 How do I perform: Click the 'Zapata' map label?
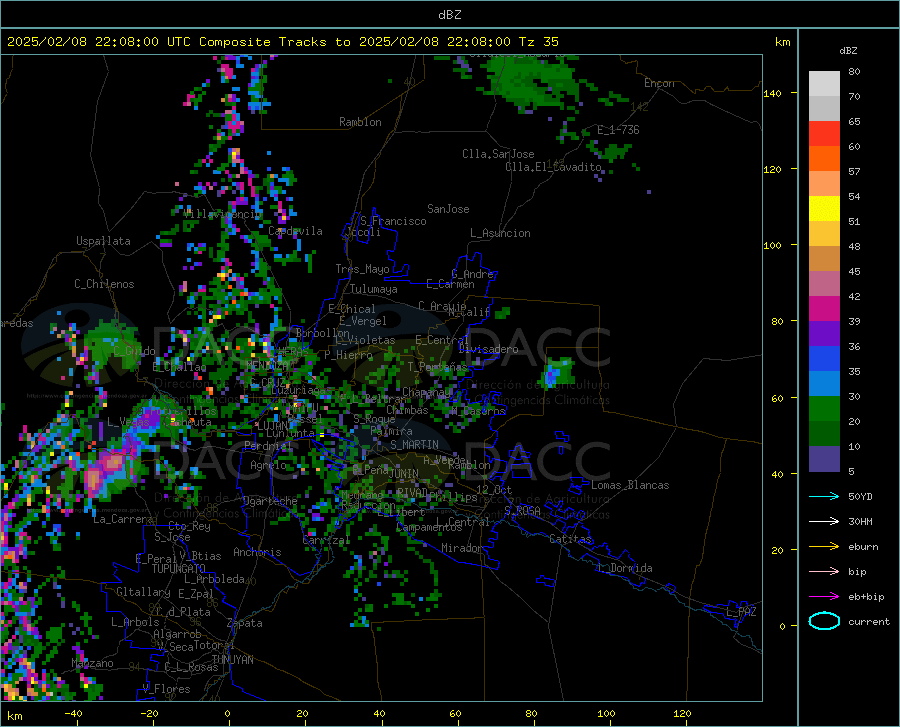245,623
